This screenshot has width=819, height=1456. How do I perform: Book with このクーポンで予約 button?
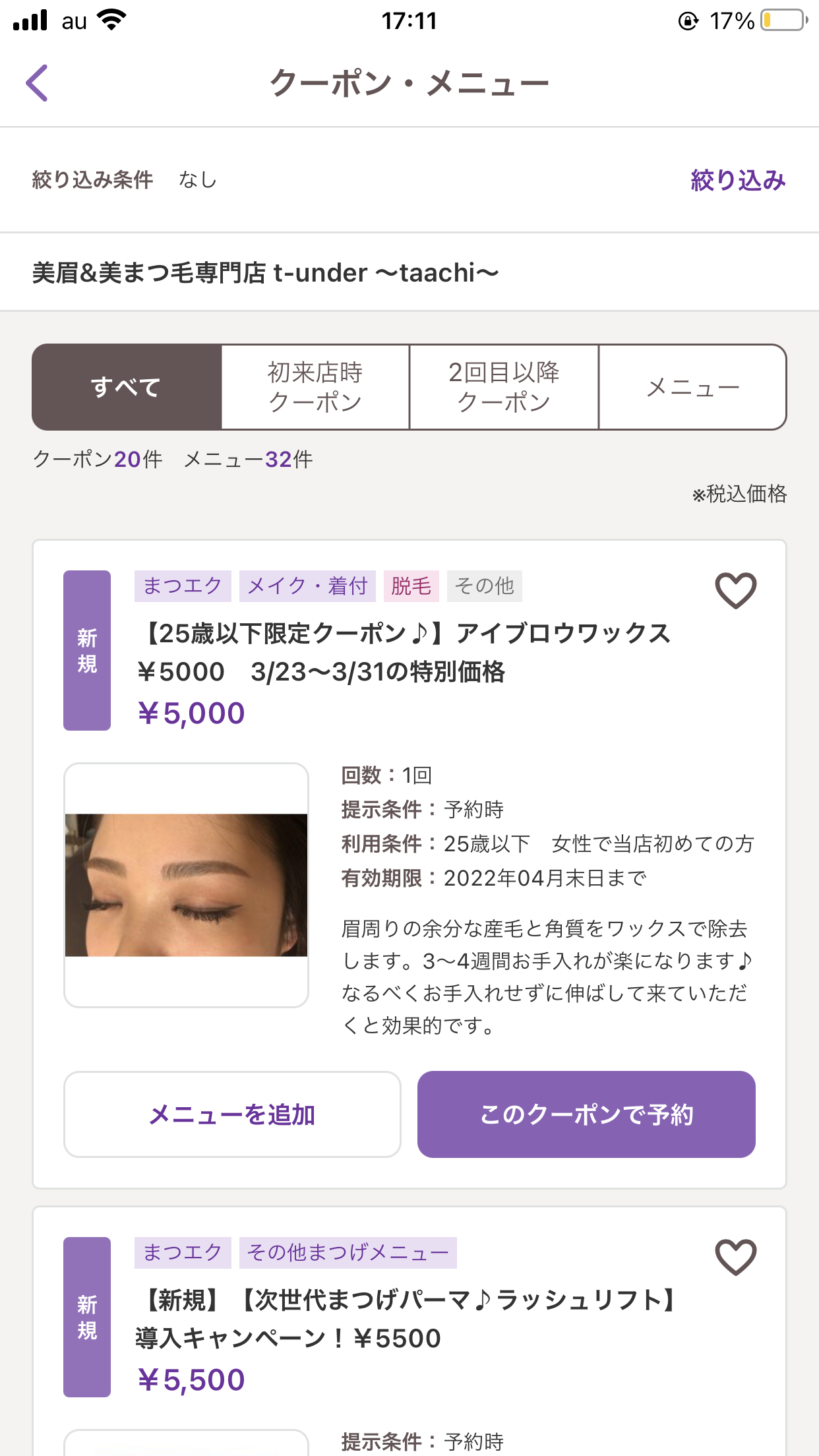click(x=586, y=1114)
